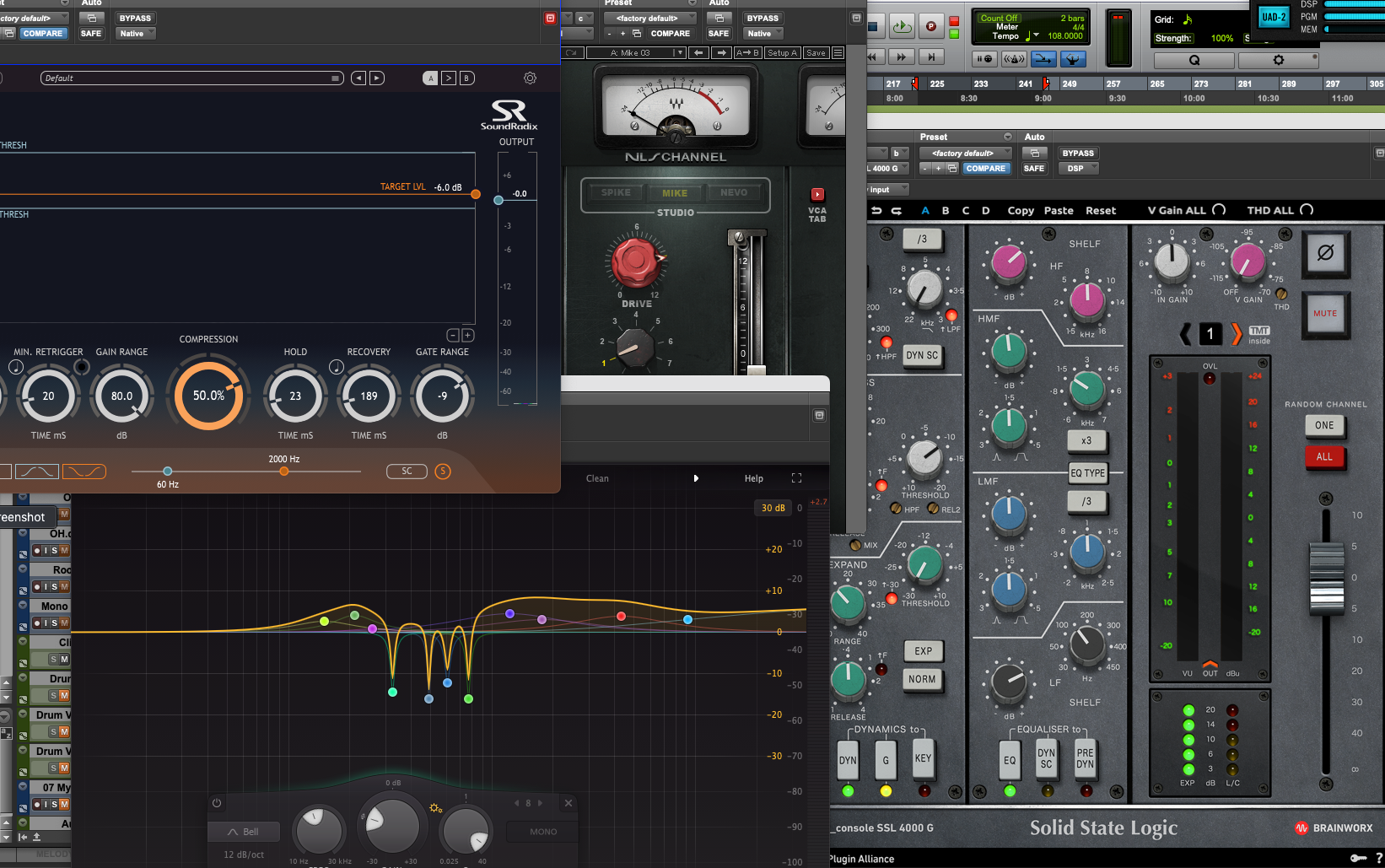Click the EQ fullscreen expand icon
Screen dimensions: 1385x868
click(796, 478)
